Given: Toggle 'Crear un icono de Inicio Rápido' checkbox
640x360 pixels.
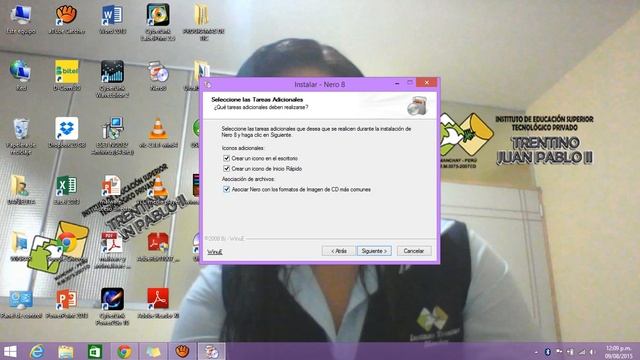Looking at the screenshot, I should click(x=227, y=168).
